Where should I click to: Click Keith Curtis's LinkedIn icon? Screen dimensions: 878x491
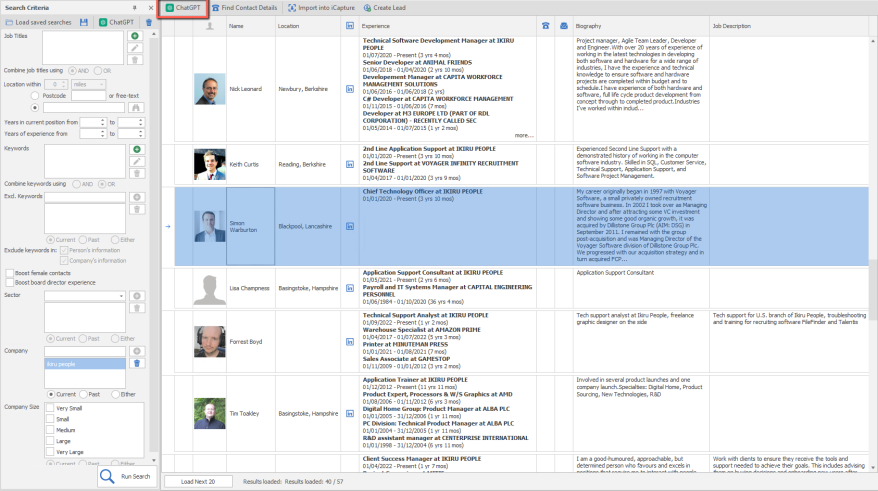click(x=349, y=164)
